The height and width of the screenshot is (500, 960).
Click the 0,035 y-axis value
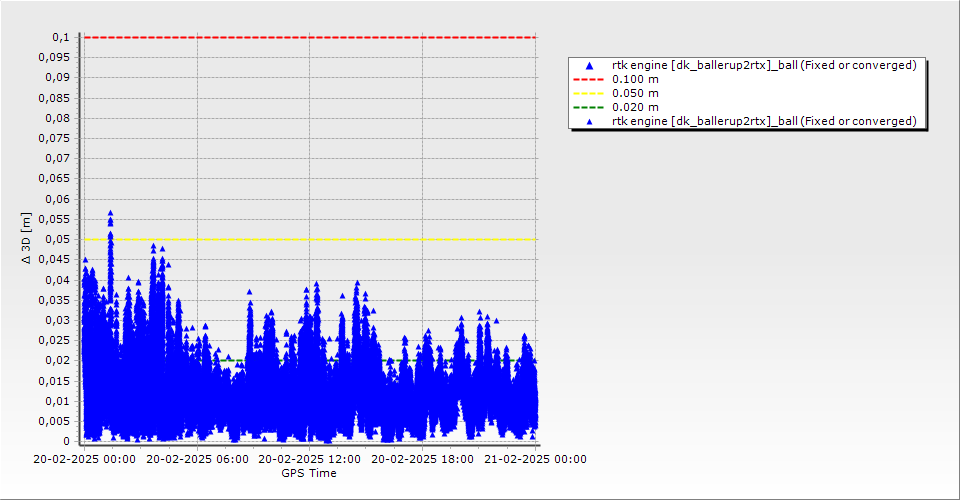[x=54, y=300]
